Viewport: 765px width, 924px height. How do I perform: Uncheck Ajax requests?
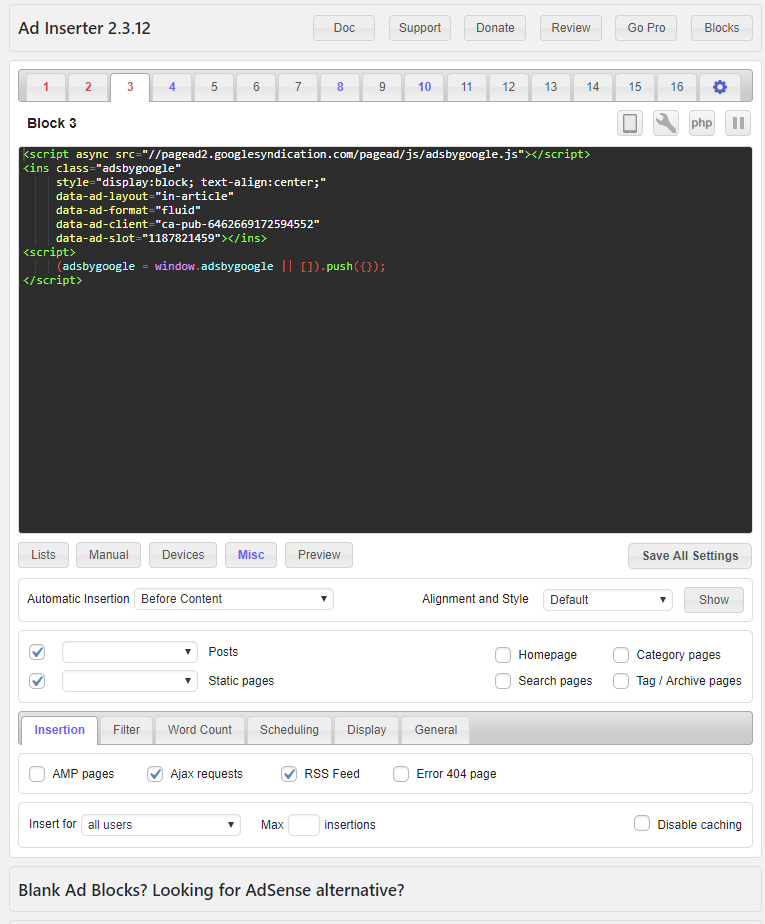pyautogui.click(x=155, y=774)
